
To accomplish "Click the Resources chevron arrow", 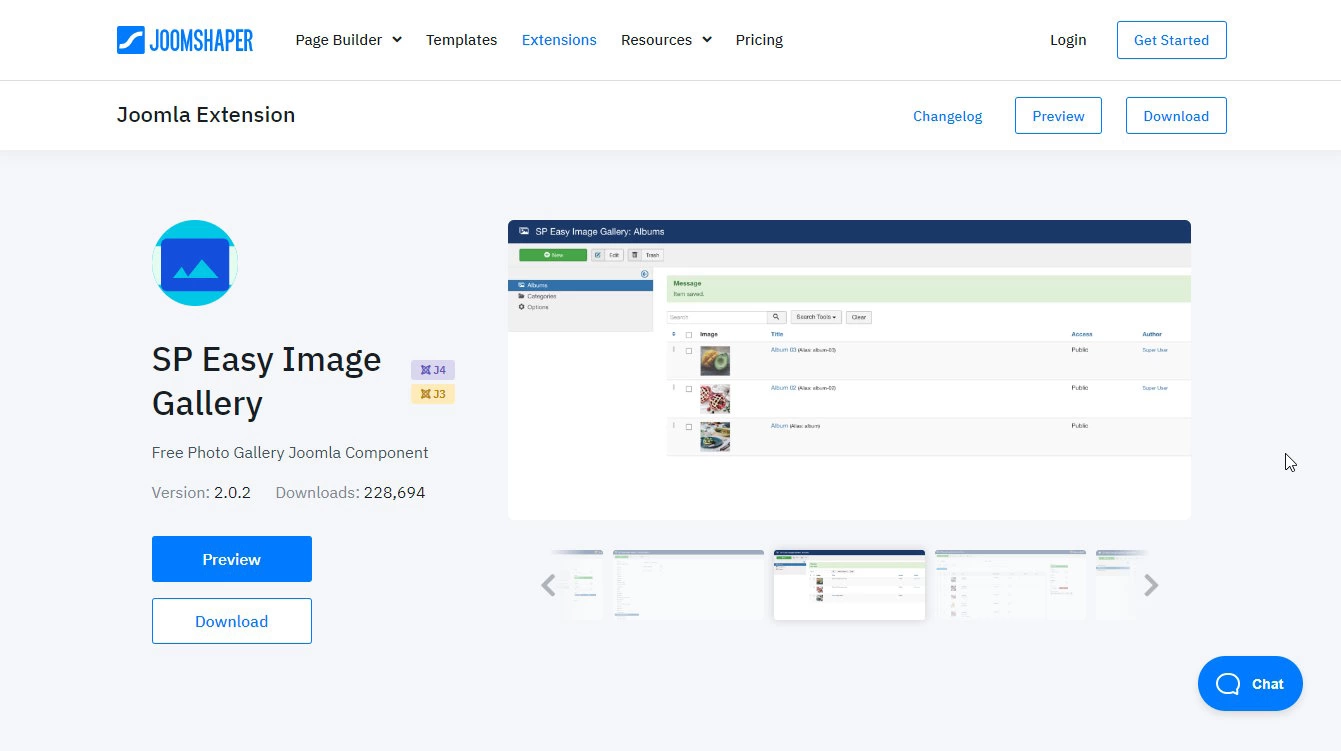I will (x=707, y=40).
